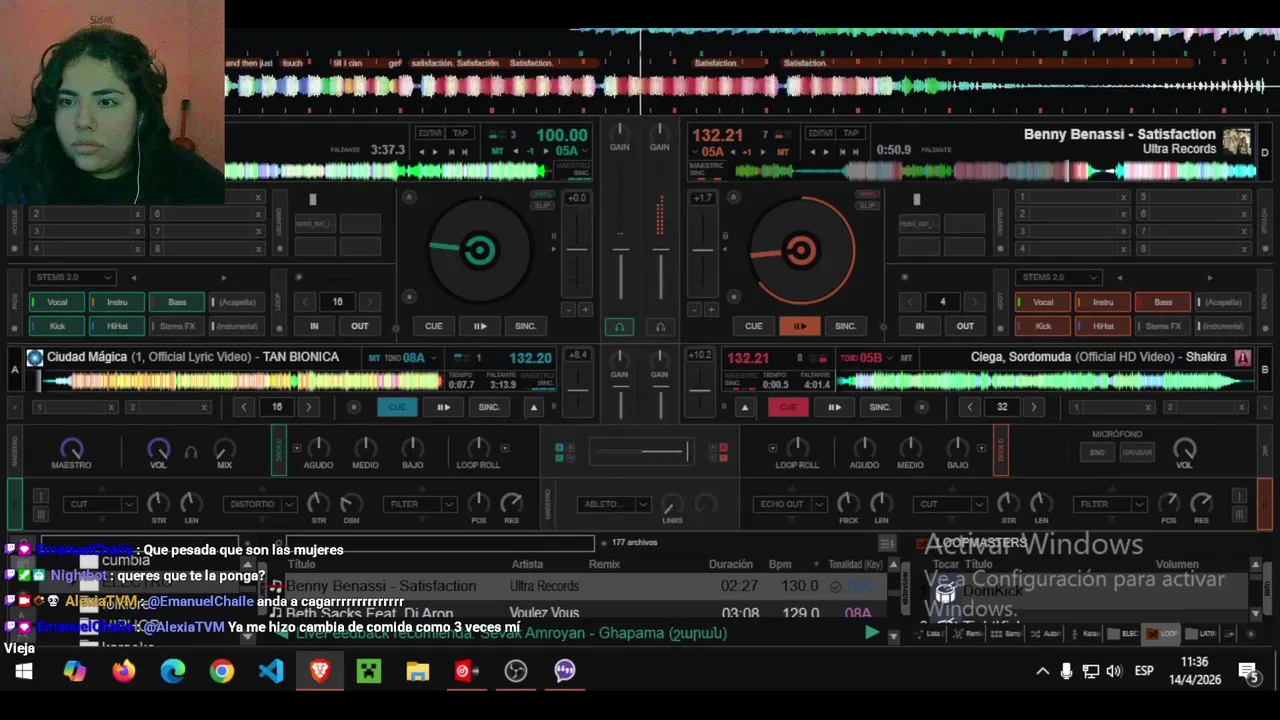Toggle the SLIP mode on the left deck
This screenshot has height=720, width=1280.
[543, 205]
